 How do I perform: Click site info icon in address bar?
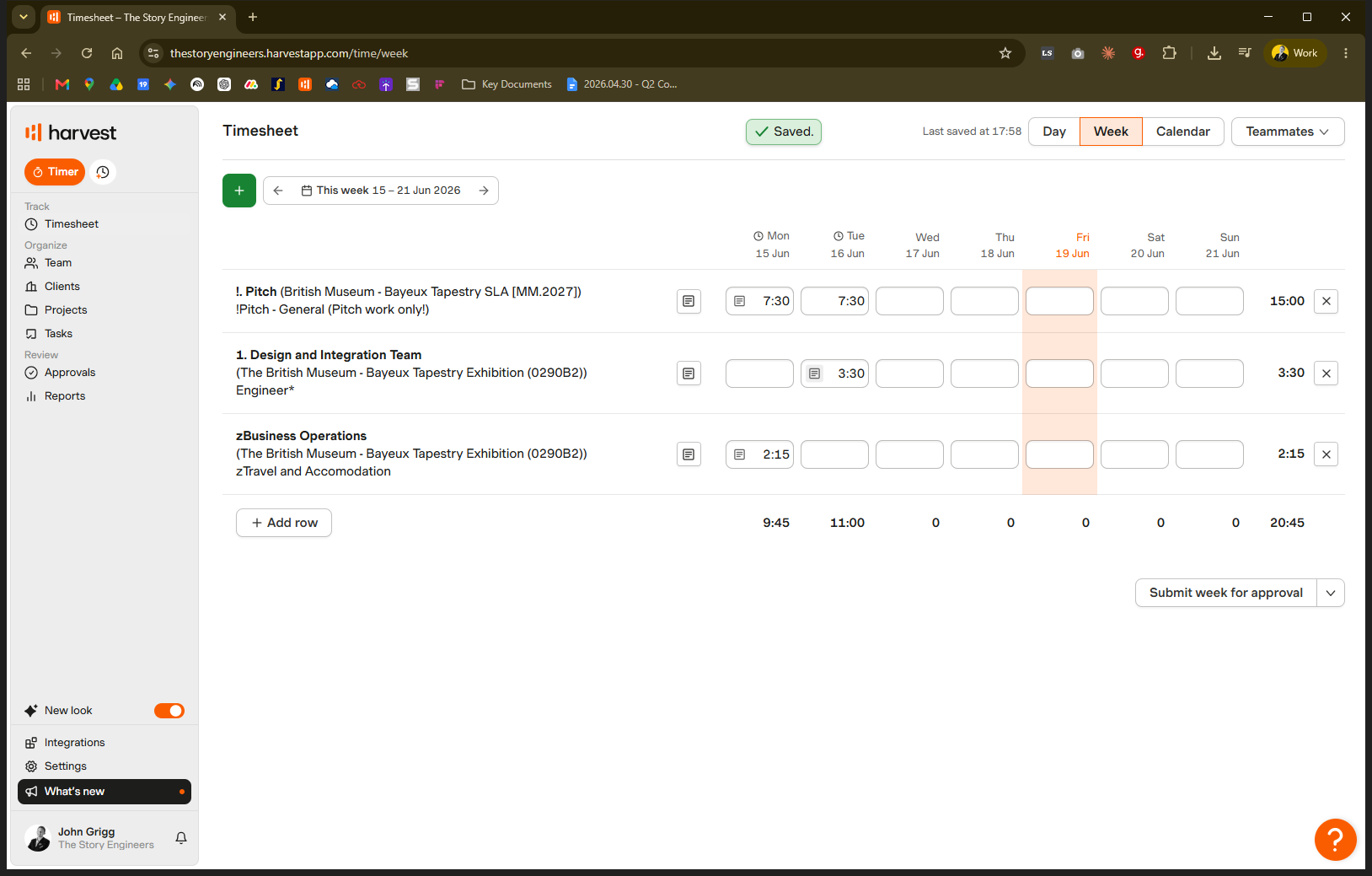tap(153, 53)
